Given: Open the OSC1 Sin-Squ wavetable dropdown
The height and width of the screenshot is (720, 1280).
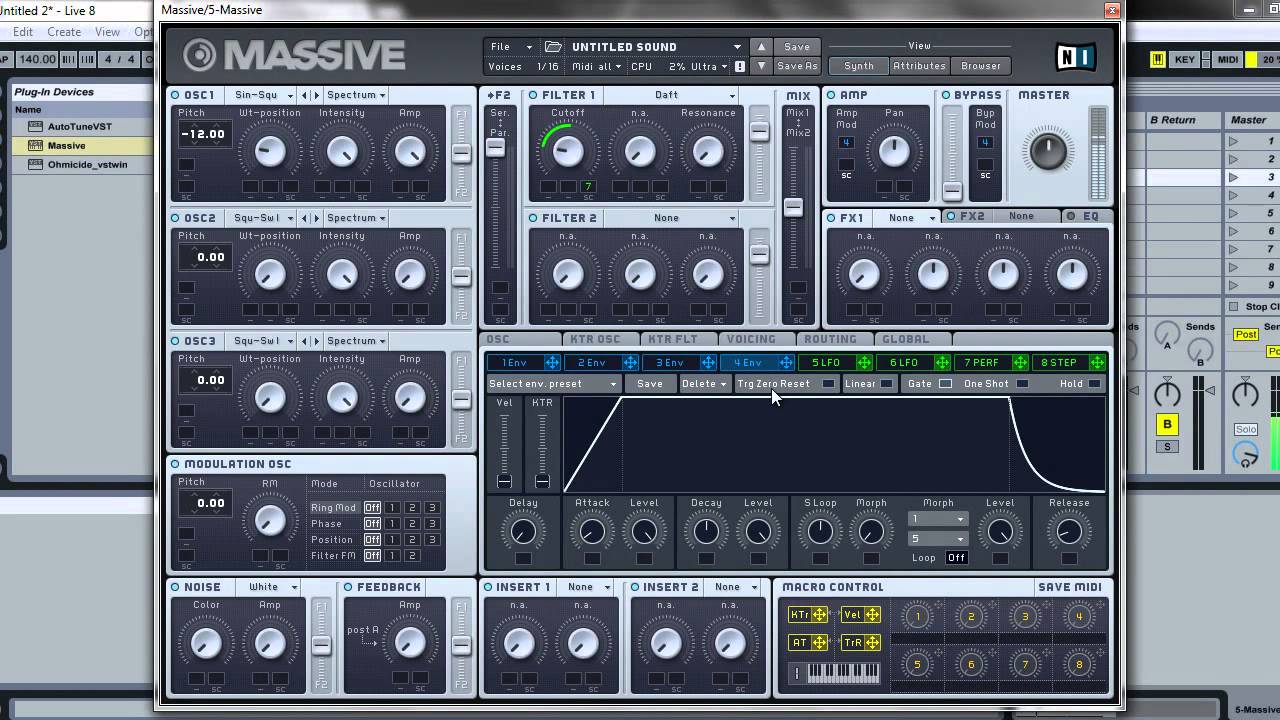Looking at the screenshot, I should (x=262, y=95).
